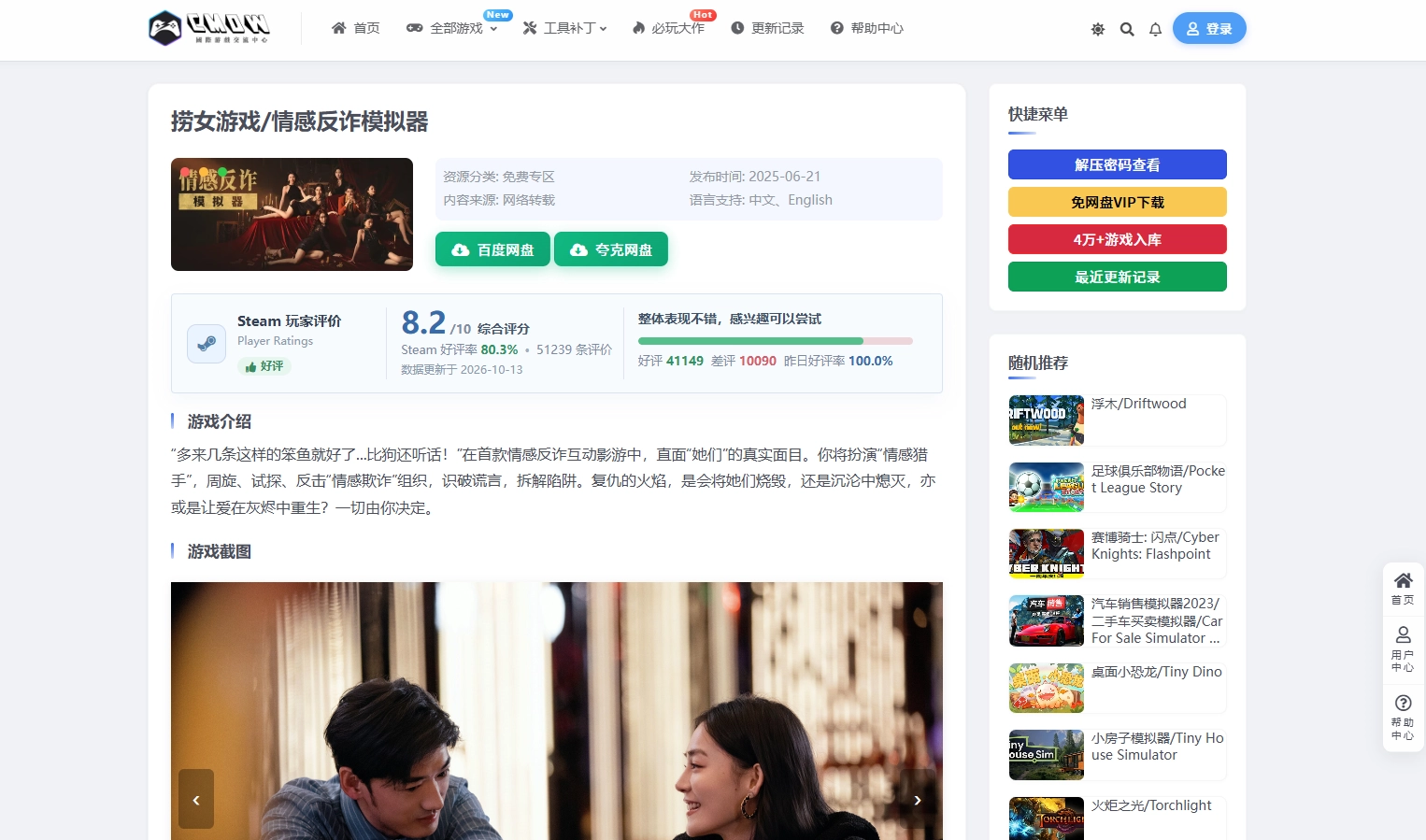Click the 夸克网盘 download button

(611, 249)
